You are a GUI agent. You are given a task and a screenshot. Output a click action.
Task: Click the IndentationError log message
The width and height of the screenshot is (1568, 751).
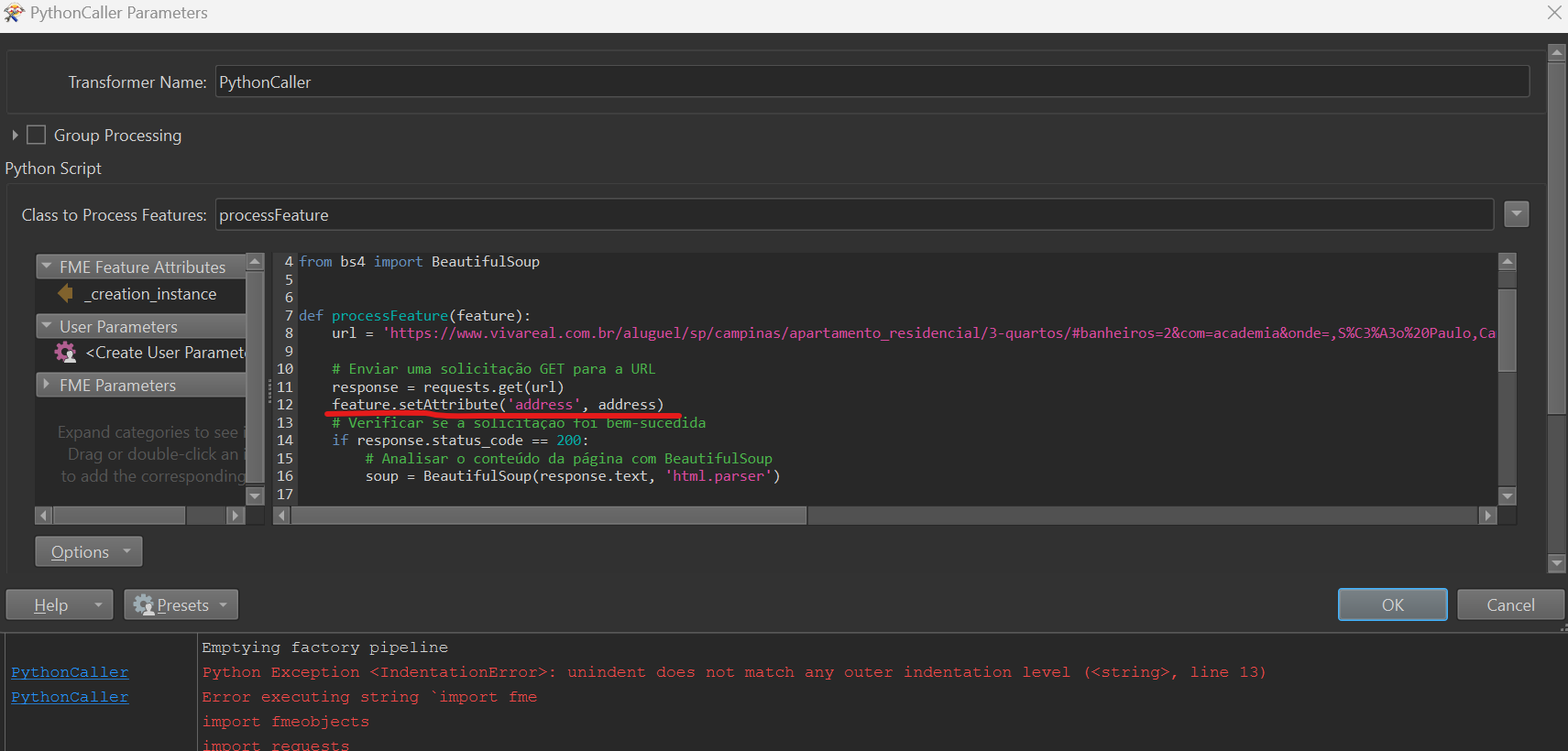(734, 672)
